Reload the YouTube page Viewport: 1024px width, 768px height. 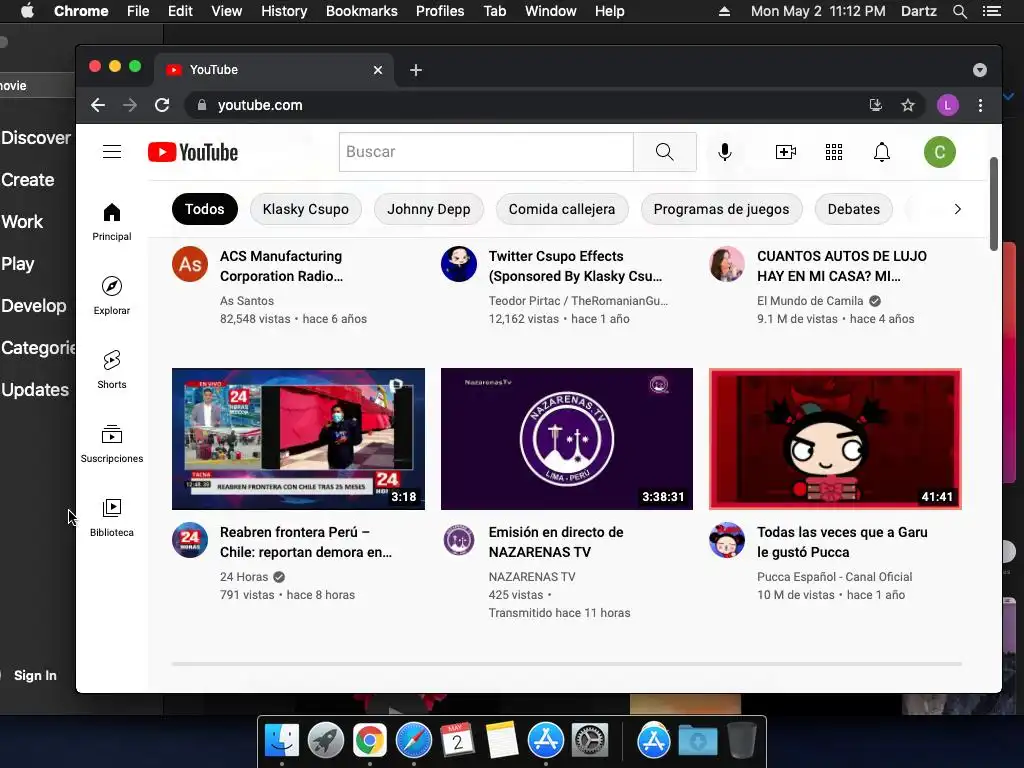(162, 105)
